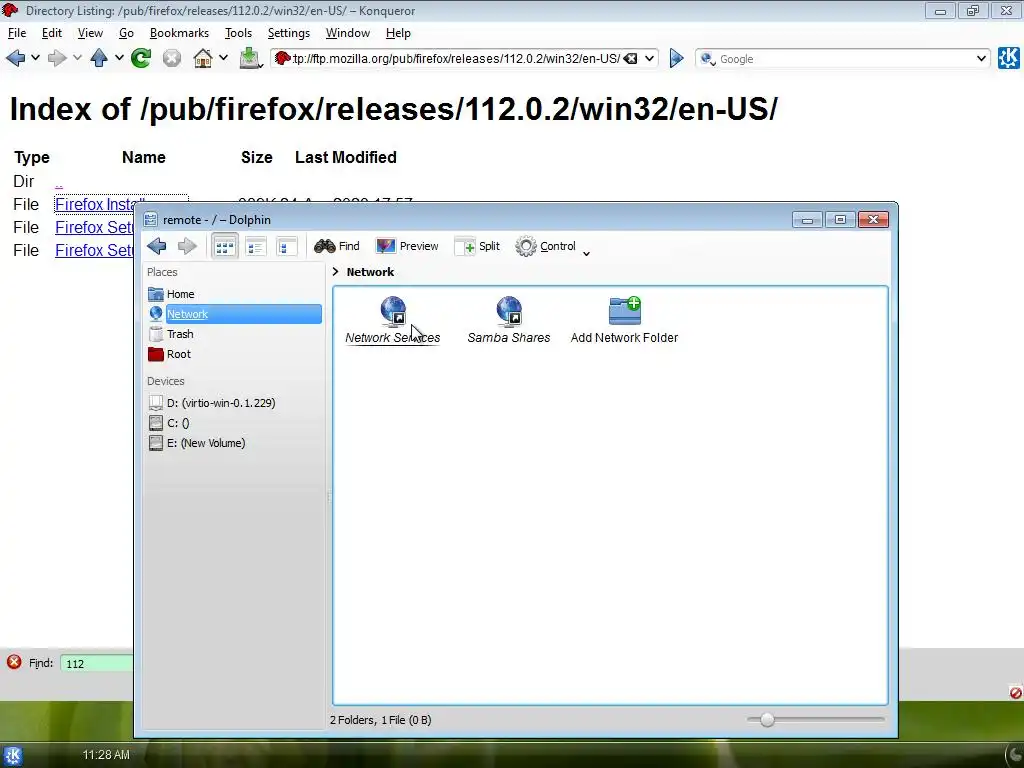Expand the location bar URL history dropdown

tap(649, 59)
